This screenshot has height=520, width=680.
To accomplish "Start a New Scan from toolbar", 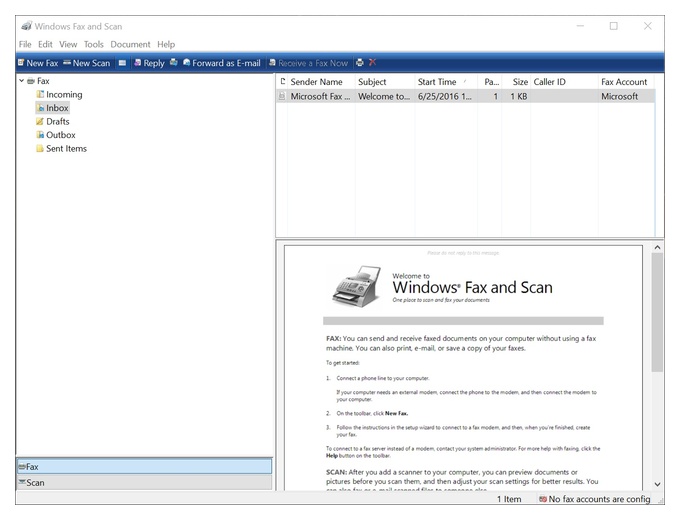I will click(87, 63).
